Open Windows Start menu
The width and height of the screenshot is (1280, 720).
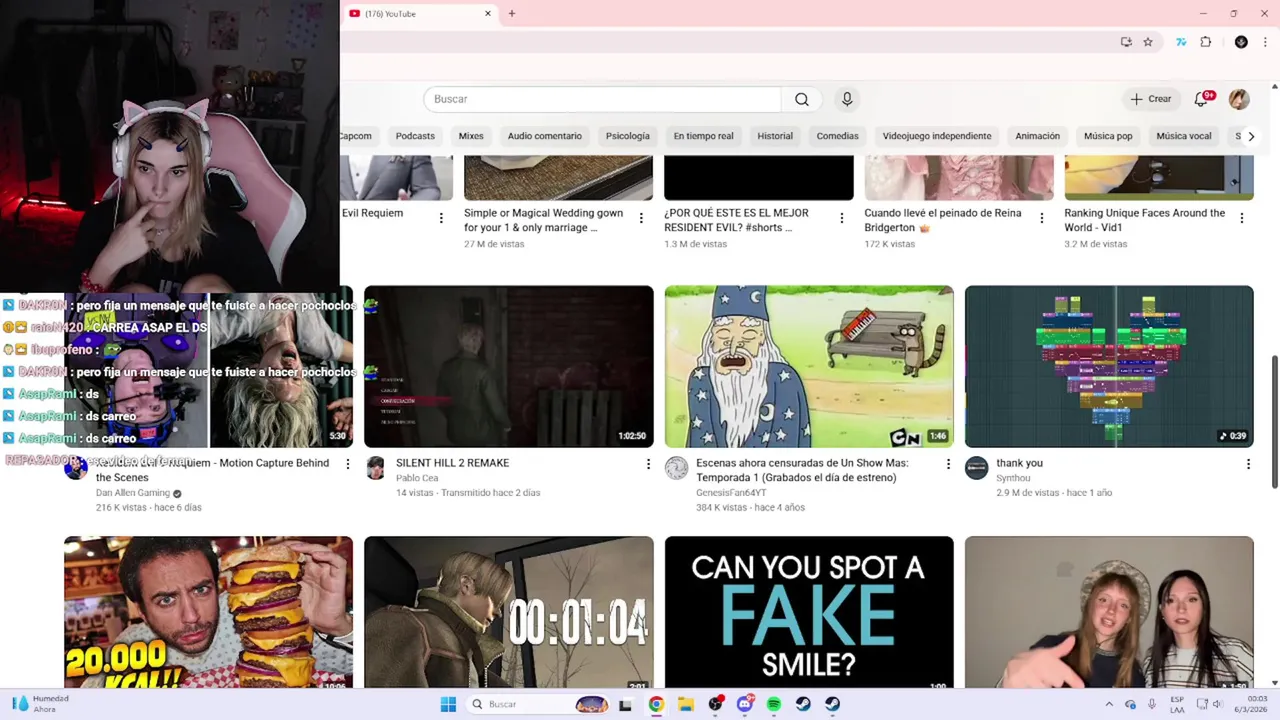tap(448, 704)
